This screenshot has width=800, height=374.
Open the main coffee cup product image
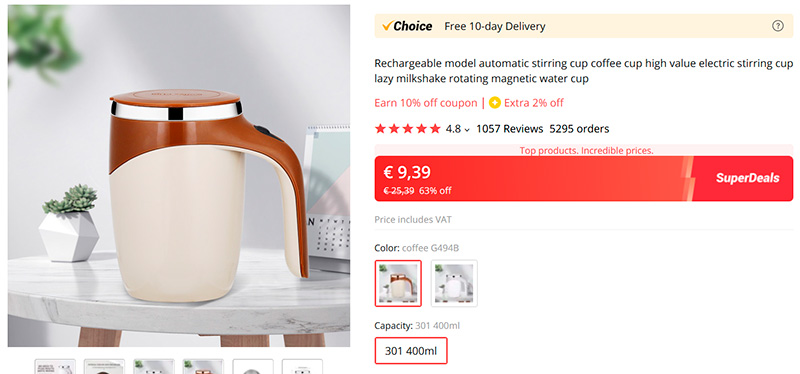(x=179, y=176)
